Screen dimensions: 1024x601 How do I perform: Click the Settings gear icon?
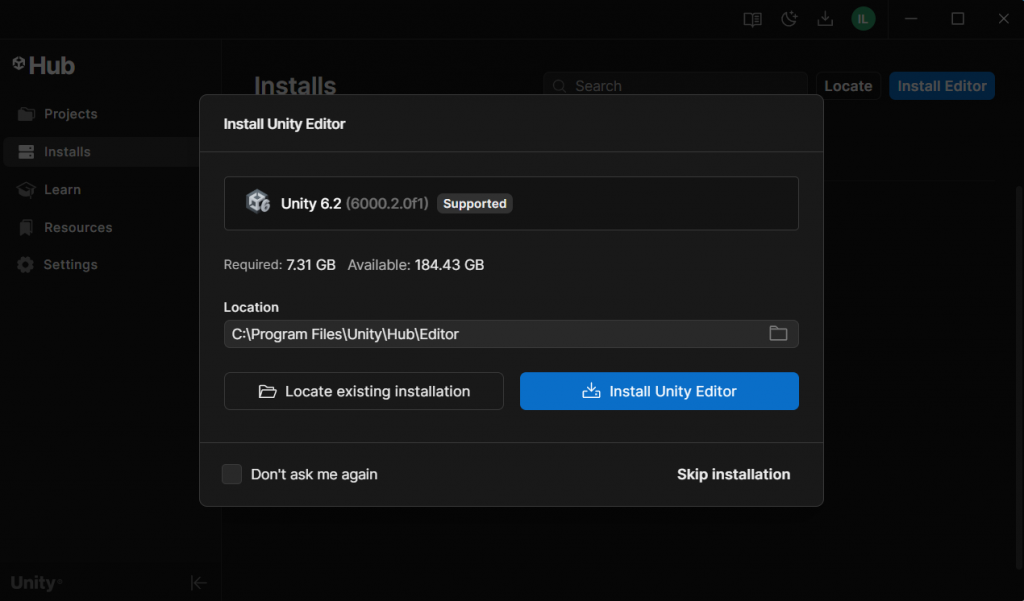[25, 265]
